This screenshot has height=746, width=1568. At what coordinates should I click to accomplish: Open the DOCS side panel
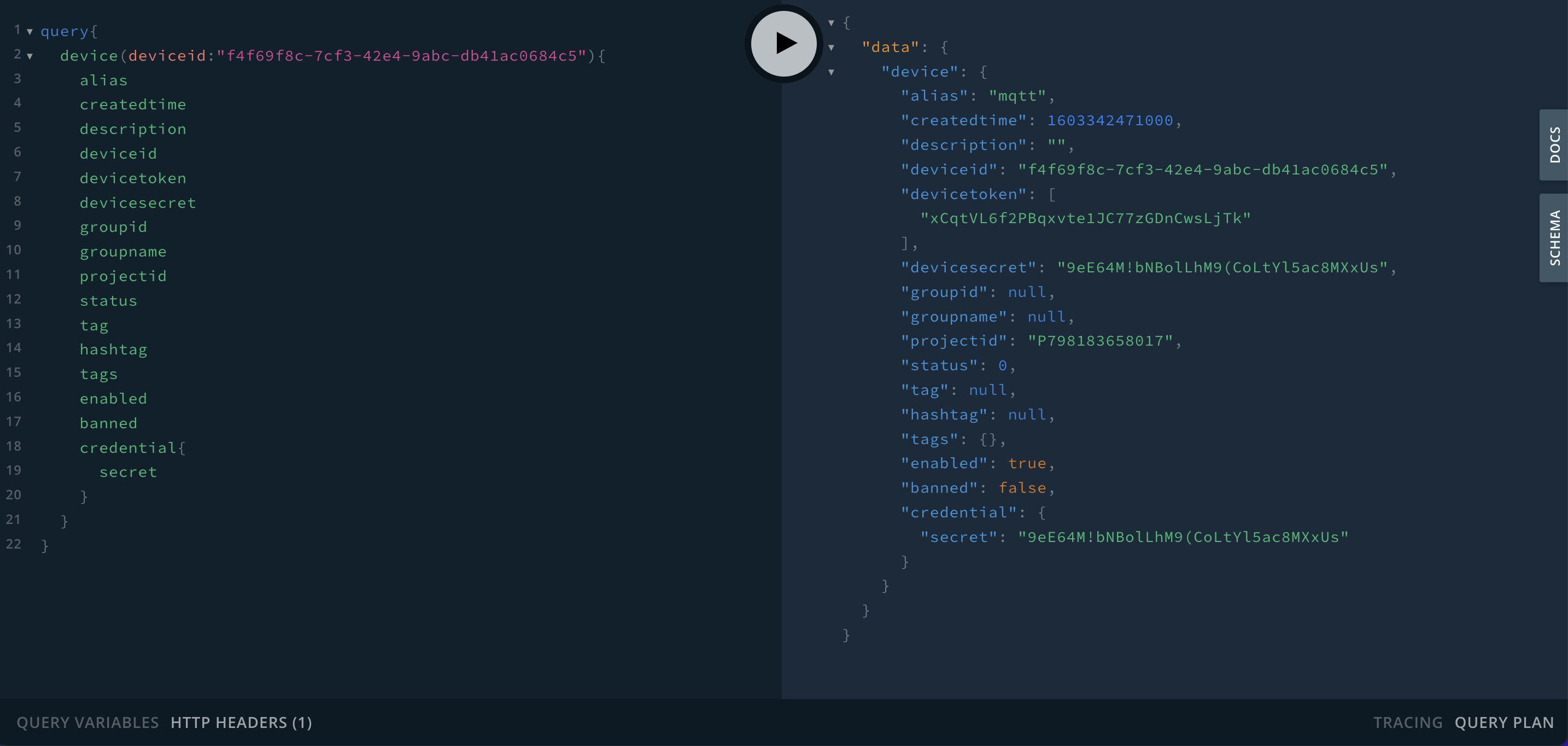click(1554, 145)
